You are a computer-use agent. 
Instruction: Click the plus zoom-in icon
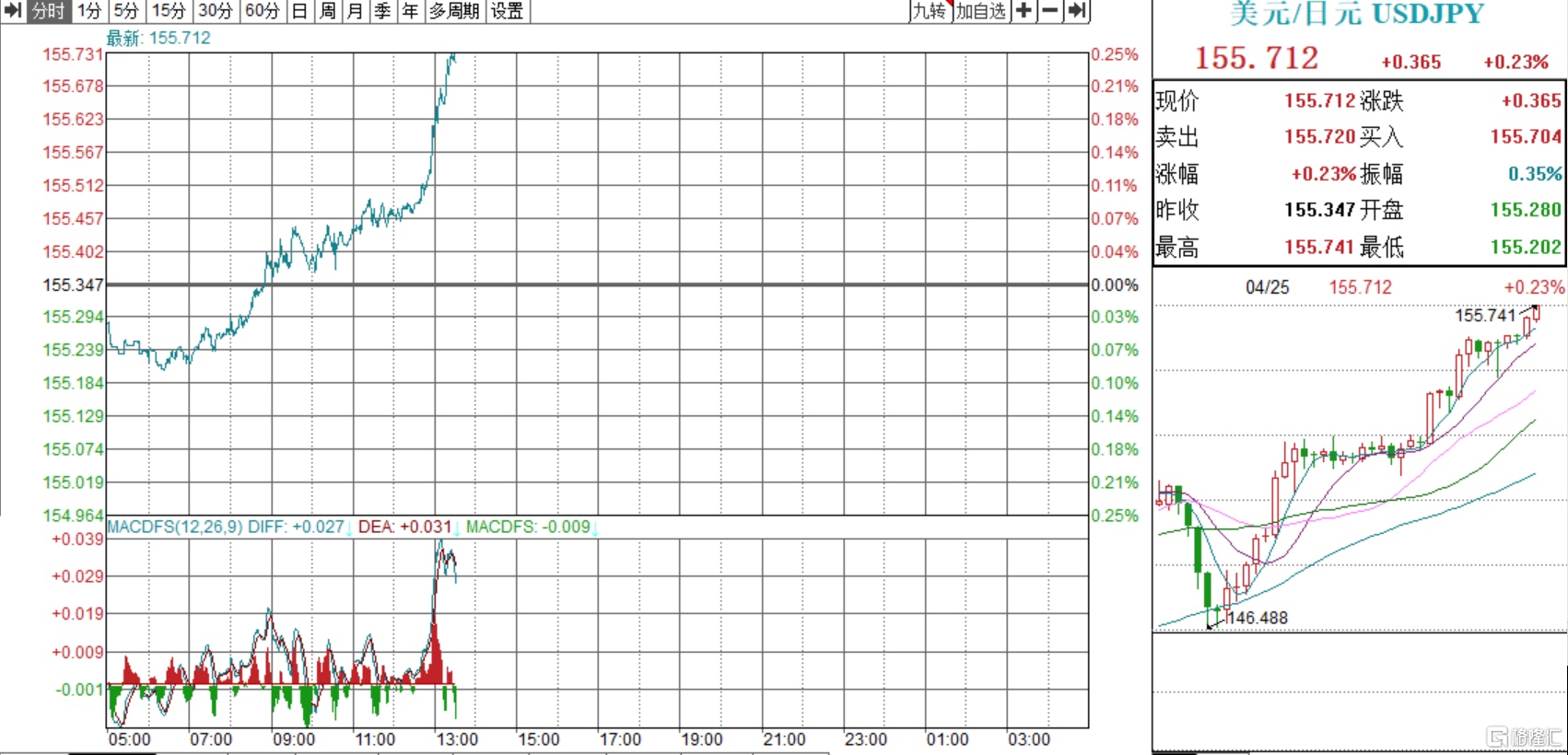(x=1024, y=11)
